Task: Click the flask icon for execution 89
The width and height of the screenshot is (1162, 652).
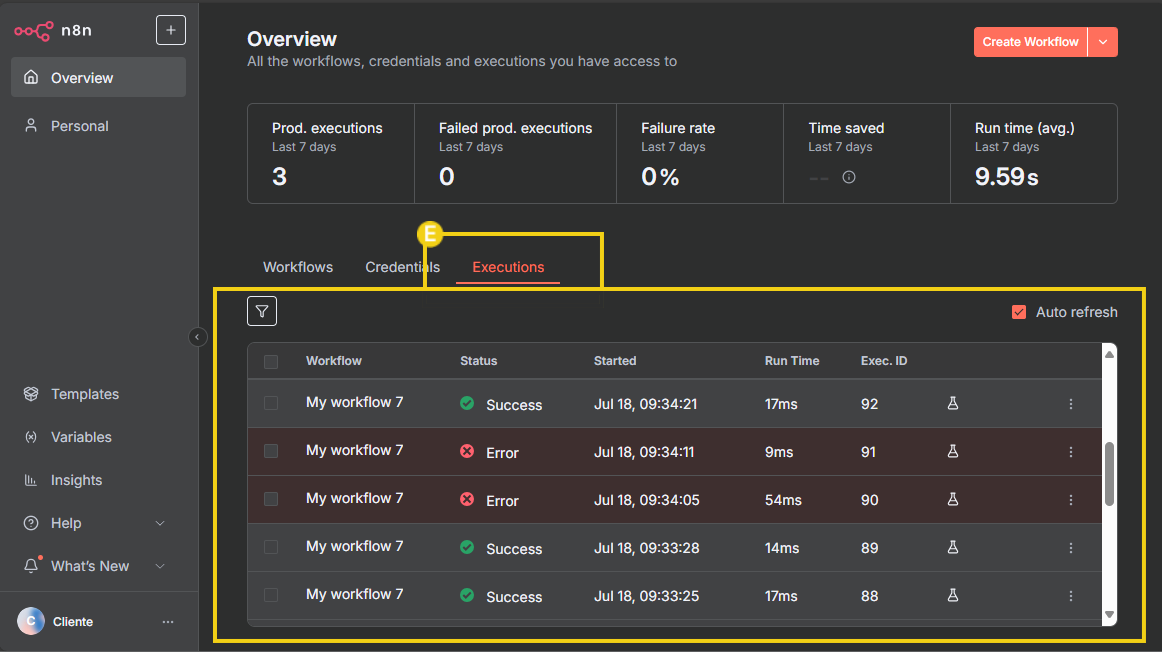Action: click(953, 548)
